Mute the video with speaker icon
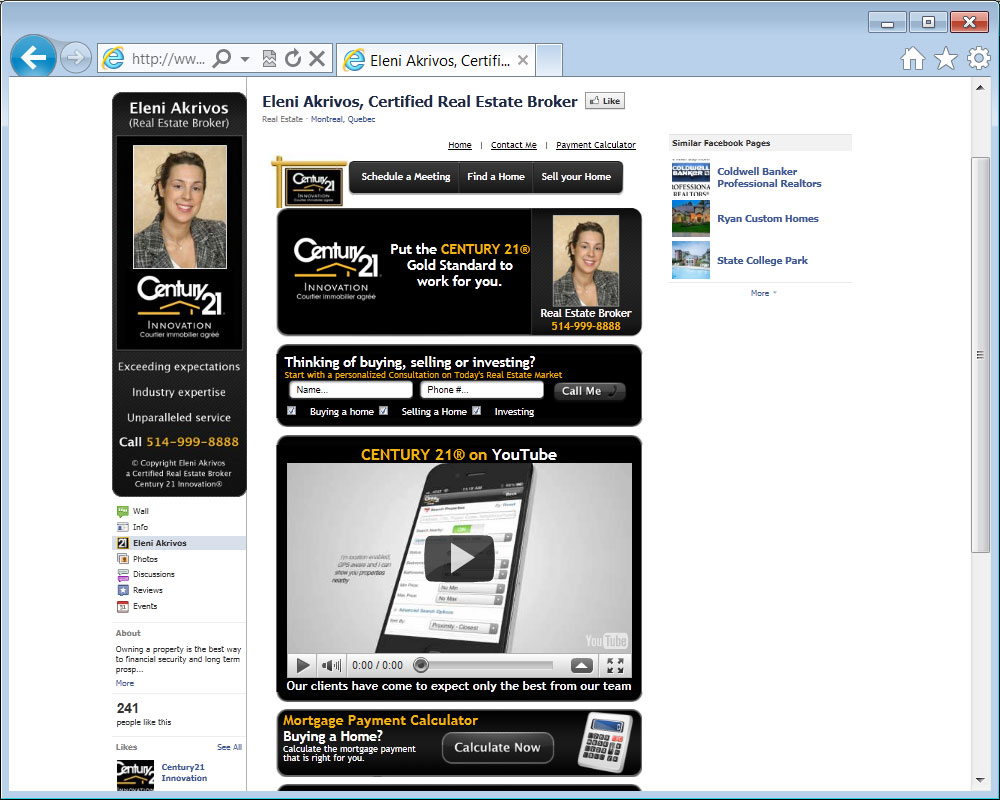The image size is (1000, 800). point(331,665)
